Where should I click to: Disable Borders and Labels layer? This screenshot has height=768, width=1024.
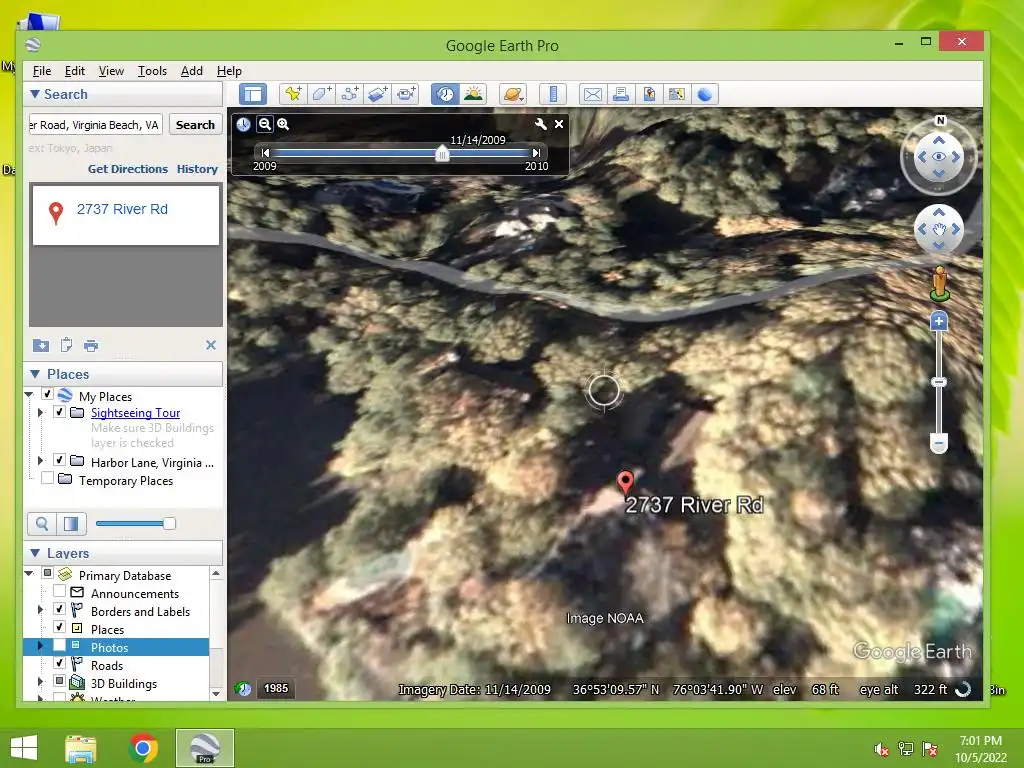point(59,609)
